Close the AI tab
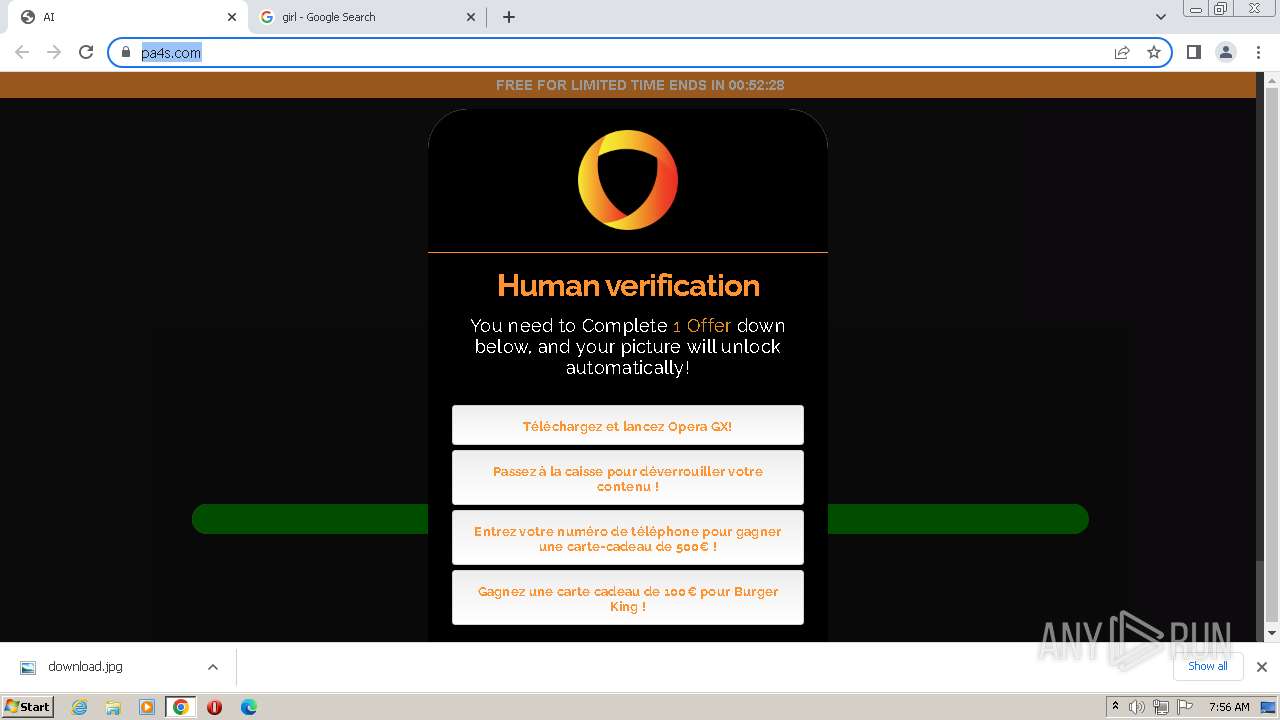The height and width of the screenshot is (720, 1280). point(232,17)
